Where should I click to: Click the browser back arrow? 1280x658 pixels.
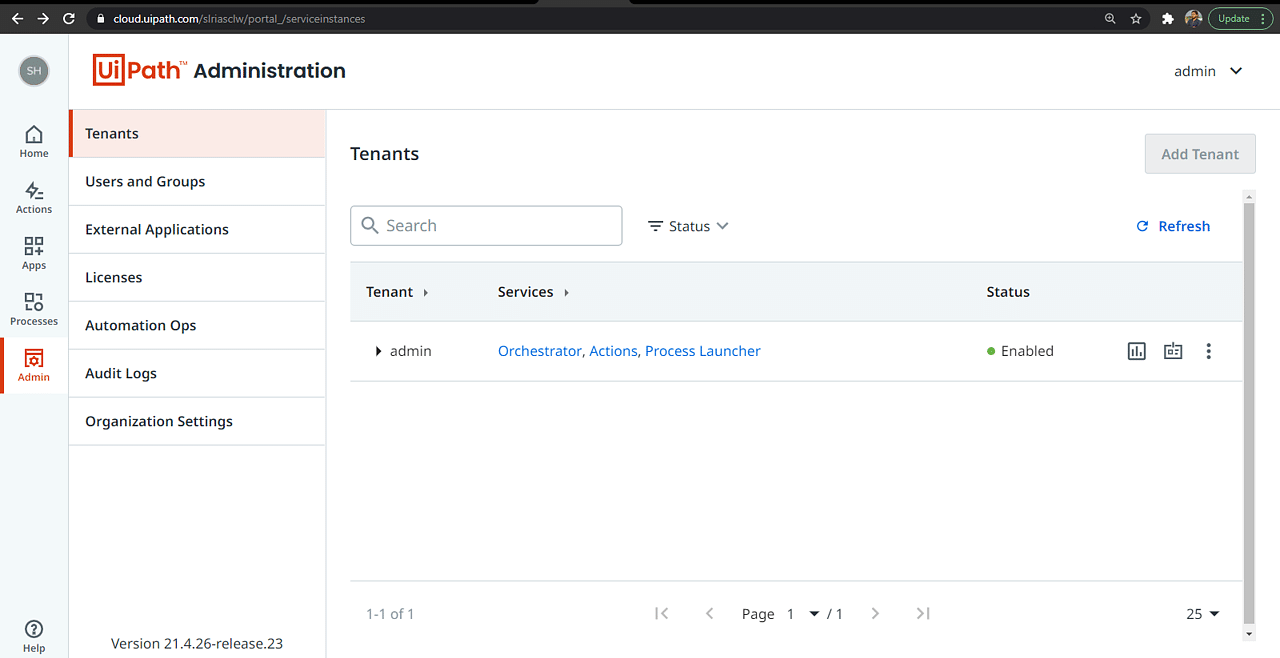click(x=17, y=18)
